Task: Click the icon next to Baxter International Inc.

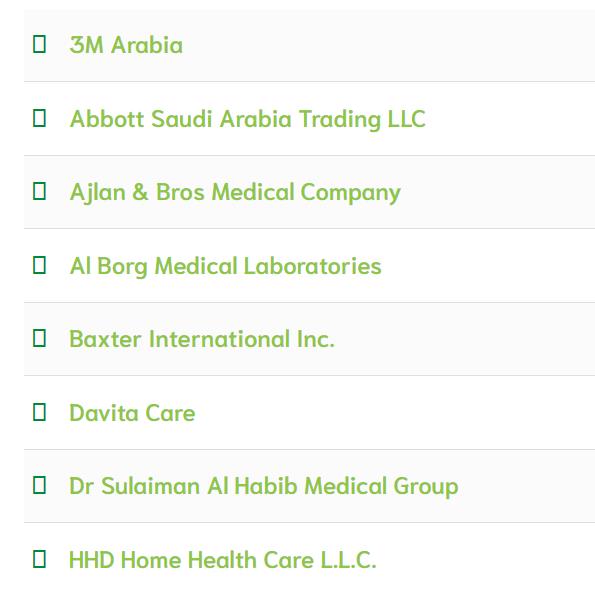Action: click(39, 338)
